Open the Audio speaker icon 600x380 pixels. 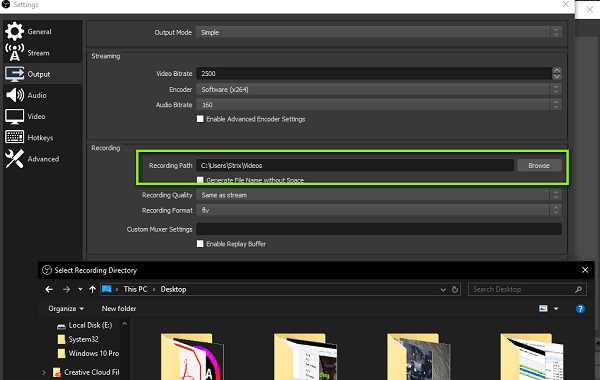[x=15, y=95]
